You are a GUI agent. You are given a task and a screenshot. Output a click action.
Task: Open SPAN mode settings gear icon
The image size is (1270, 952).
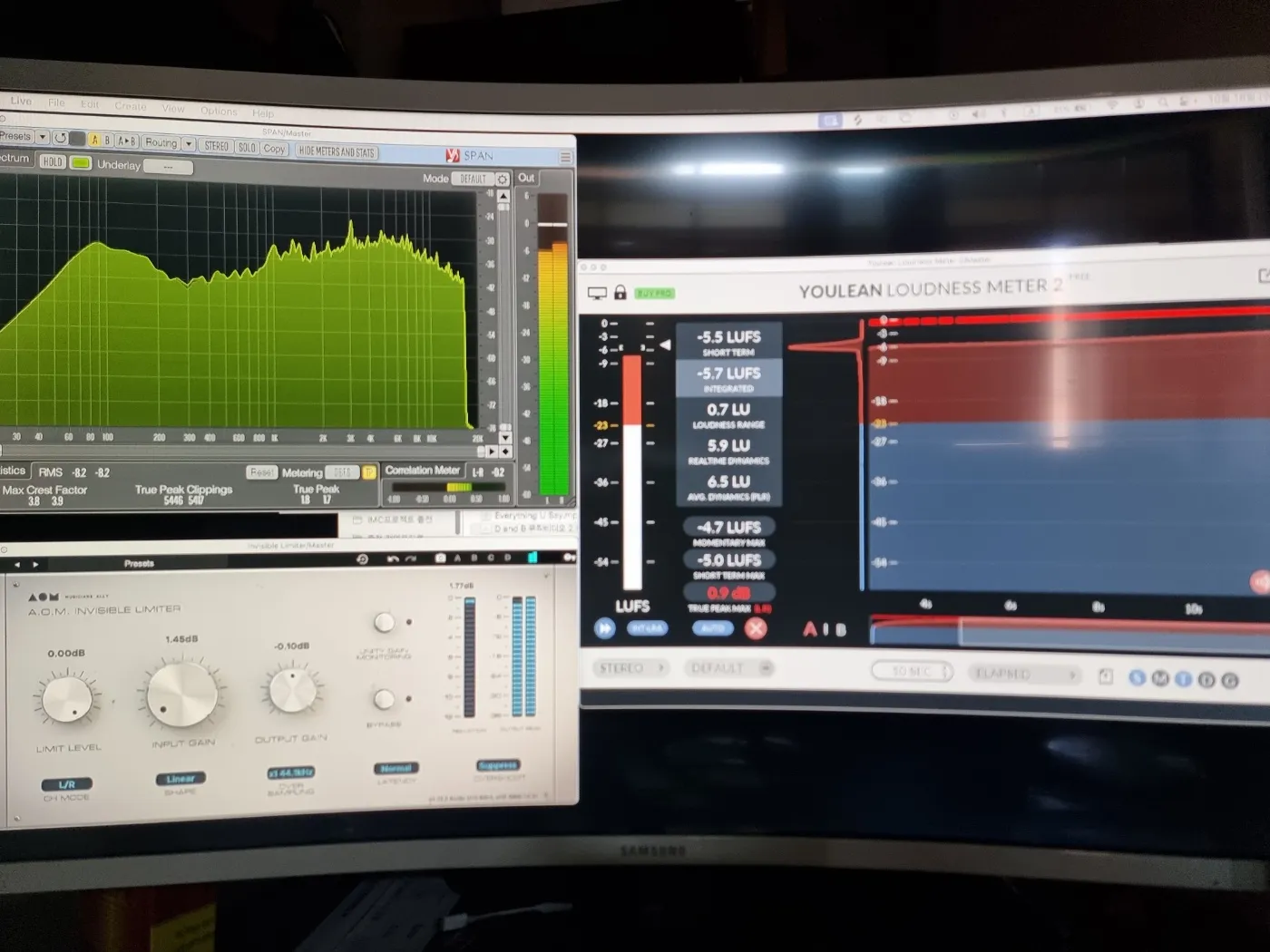503,179
